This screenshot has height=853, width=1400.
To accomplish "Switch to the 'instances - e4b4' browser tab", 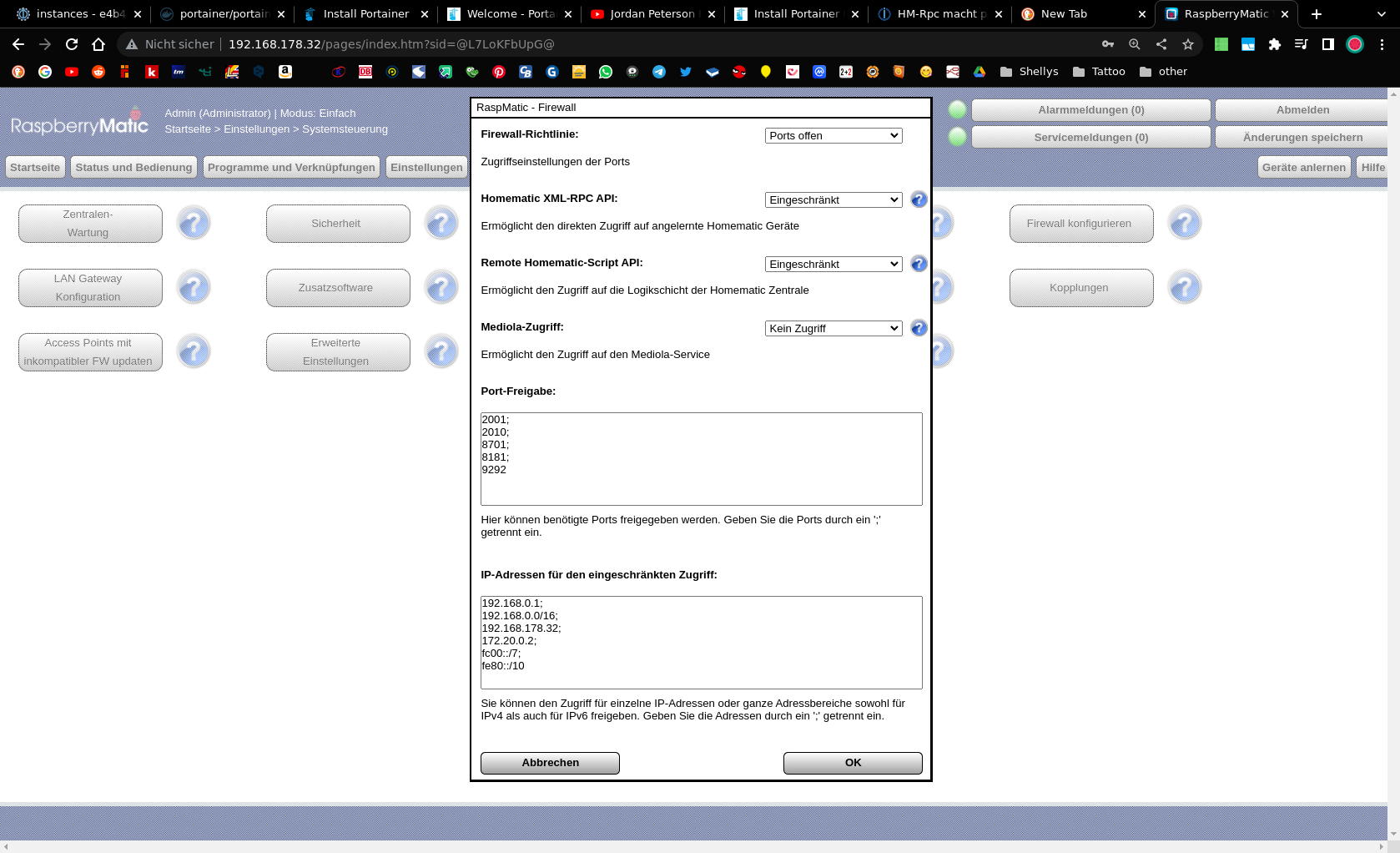I will coord(78,14).
